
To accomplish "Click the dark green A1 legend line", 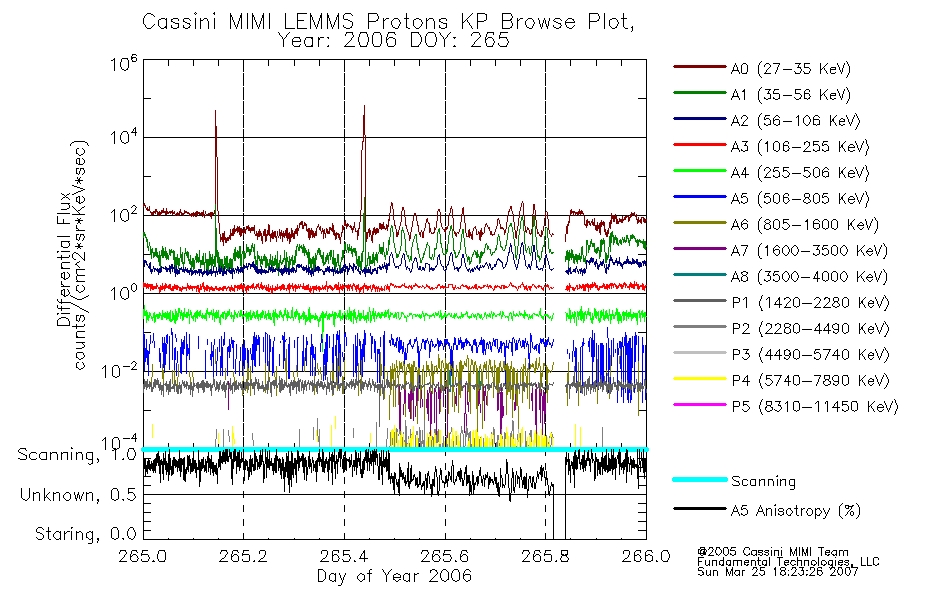I will pos(700,93).
